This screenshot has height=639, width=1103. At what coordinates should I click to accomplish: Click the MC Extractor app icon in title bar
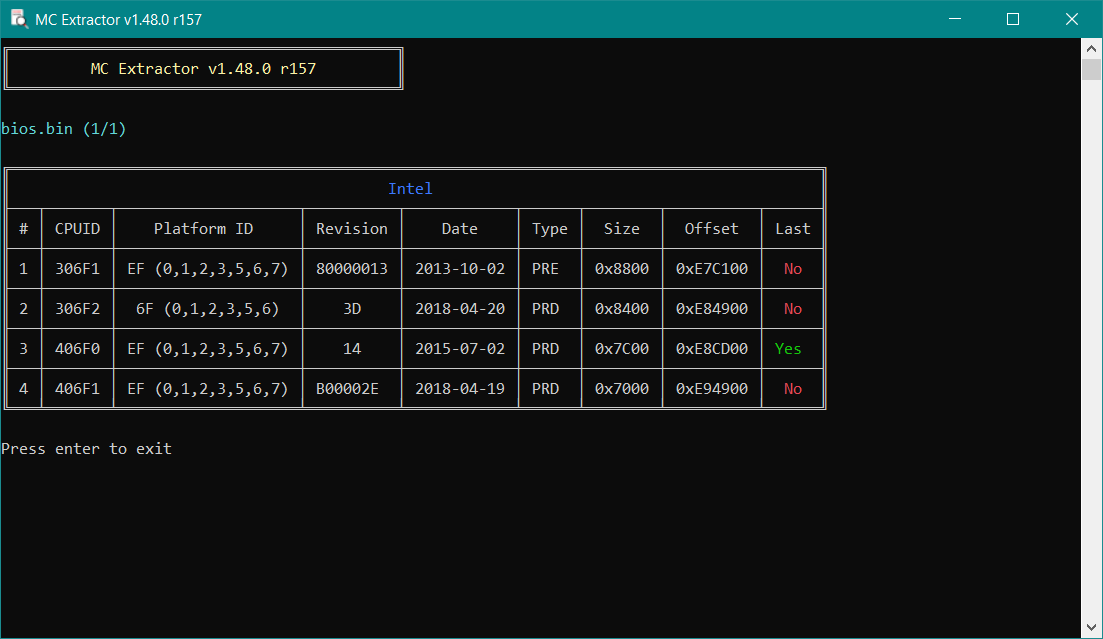tap(18, 19)
